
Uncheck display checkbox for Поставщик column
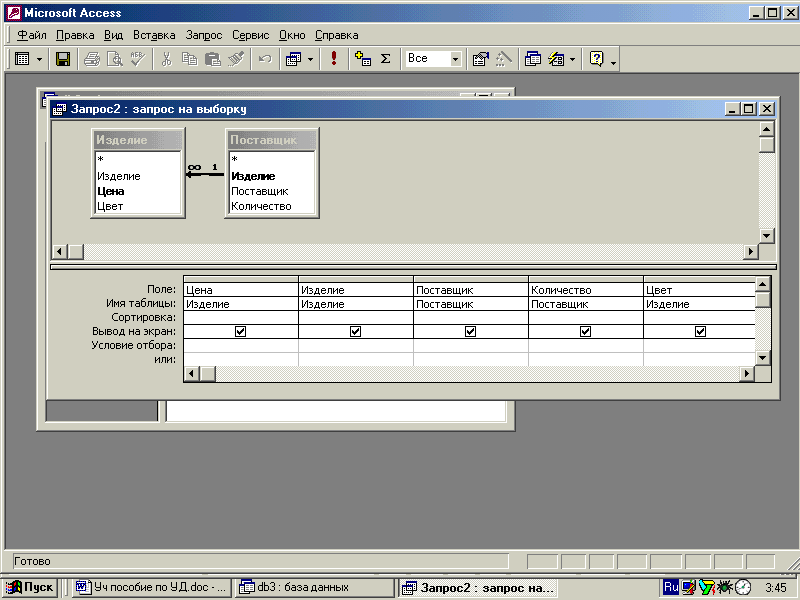click(x=470, y=332)
